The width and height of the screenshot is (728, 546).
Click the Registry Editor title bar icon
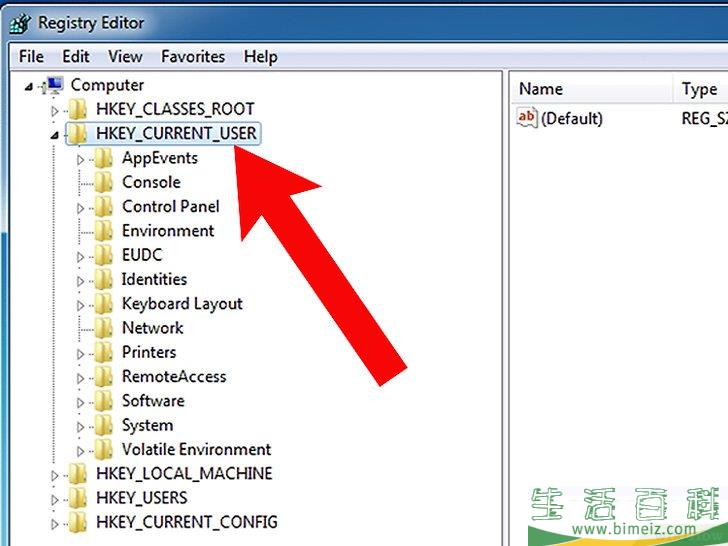tap(19, 21)
